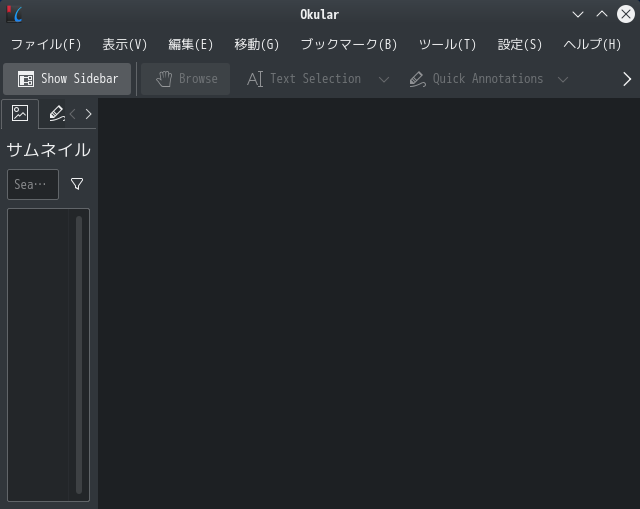Show hidden toolbar items via overflow chevron

[x=627, y=79]
